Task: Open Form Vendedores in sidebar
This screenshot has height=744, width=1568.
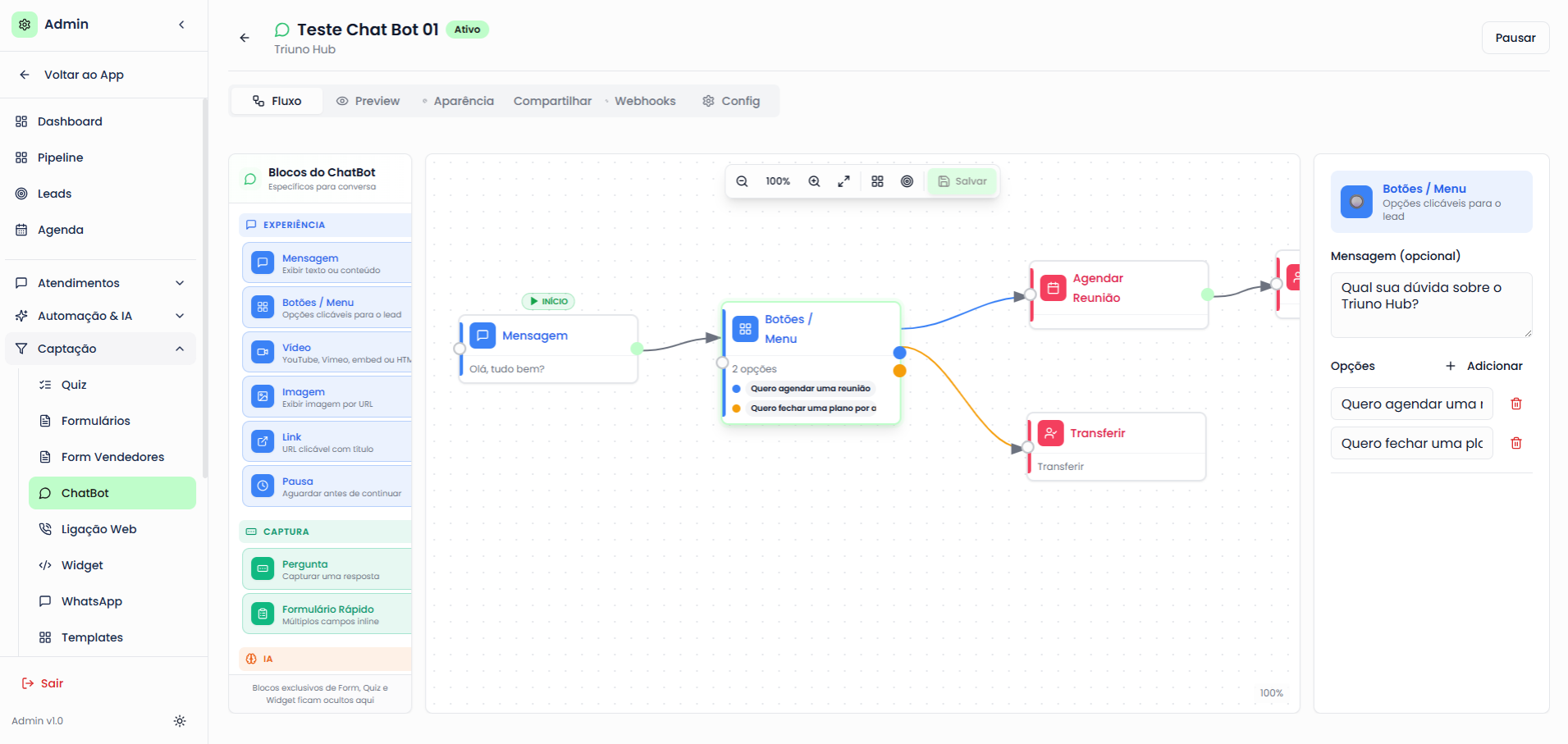Action: pyautogui.click(x=112, y=457)
